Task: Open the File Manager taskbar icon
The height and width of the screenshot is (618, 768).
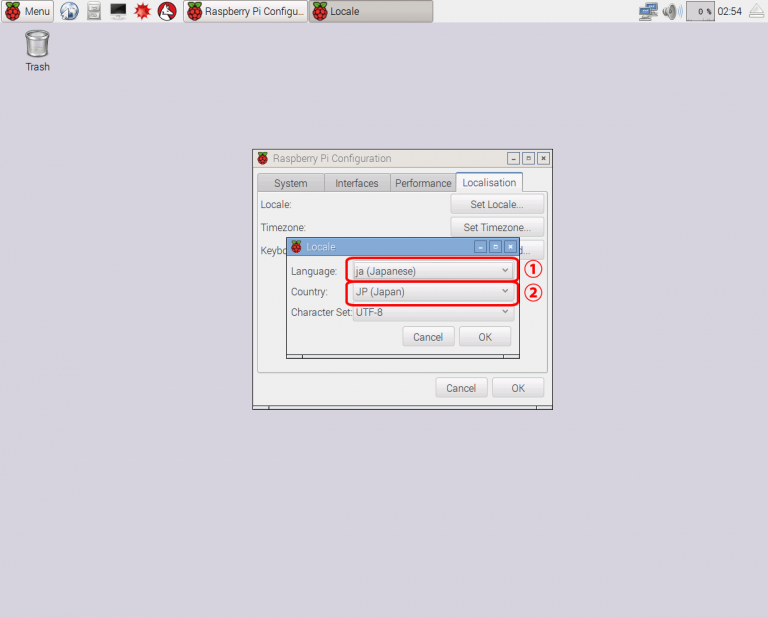Action: tap(94, 12)
